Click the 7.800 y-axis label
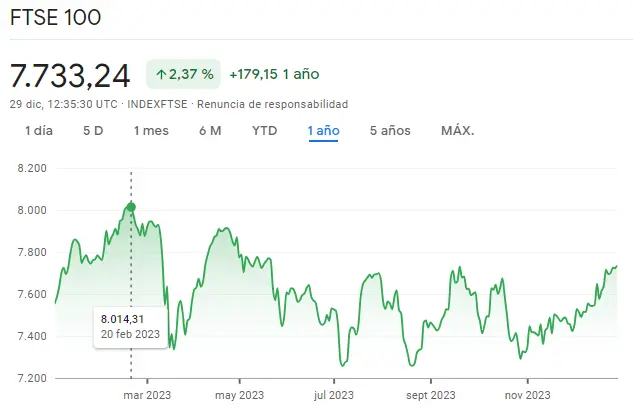This screenshot has height=412, width=633. 32,252
